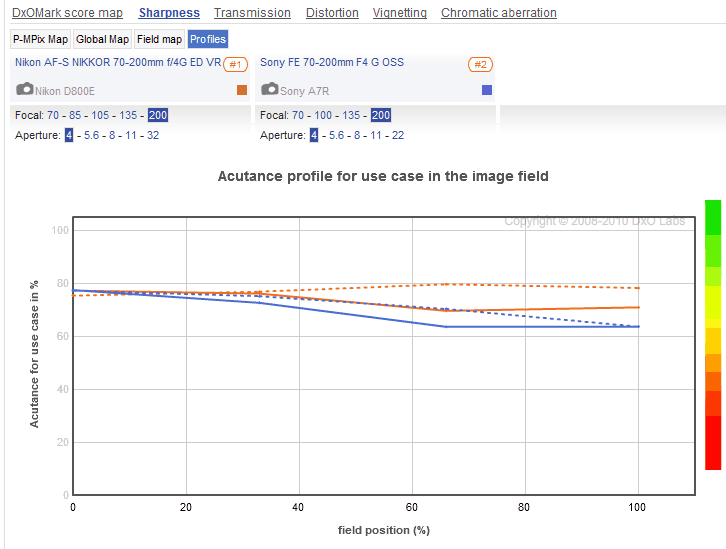Screen dimensions: 726x549
Task: Click the #1 lens badge
Action: pyautogui.click(x=235, y=64)
